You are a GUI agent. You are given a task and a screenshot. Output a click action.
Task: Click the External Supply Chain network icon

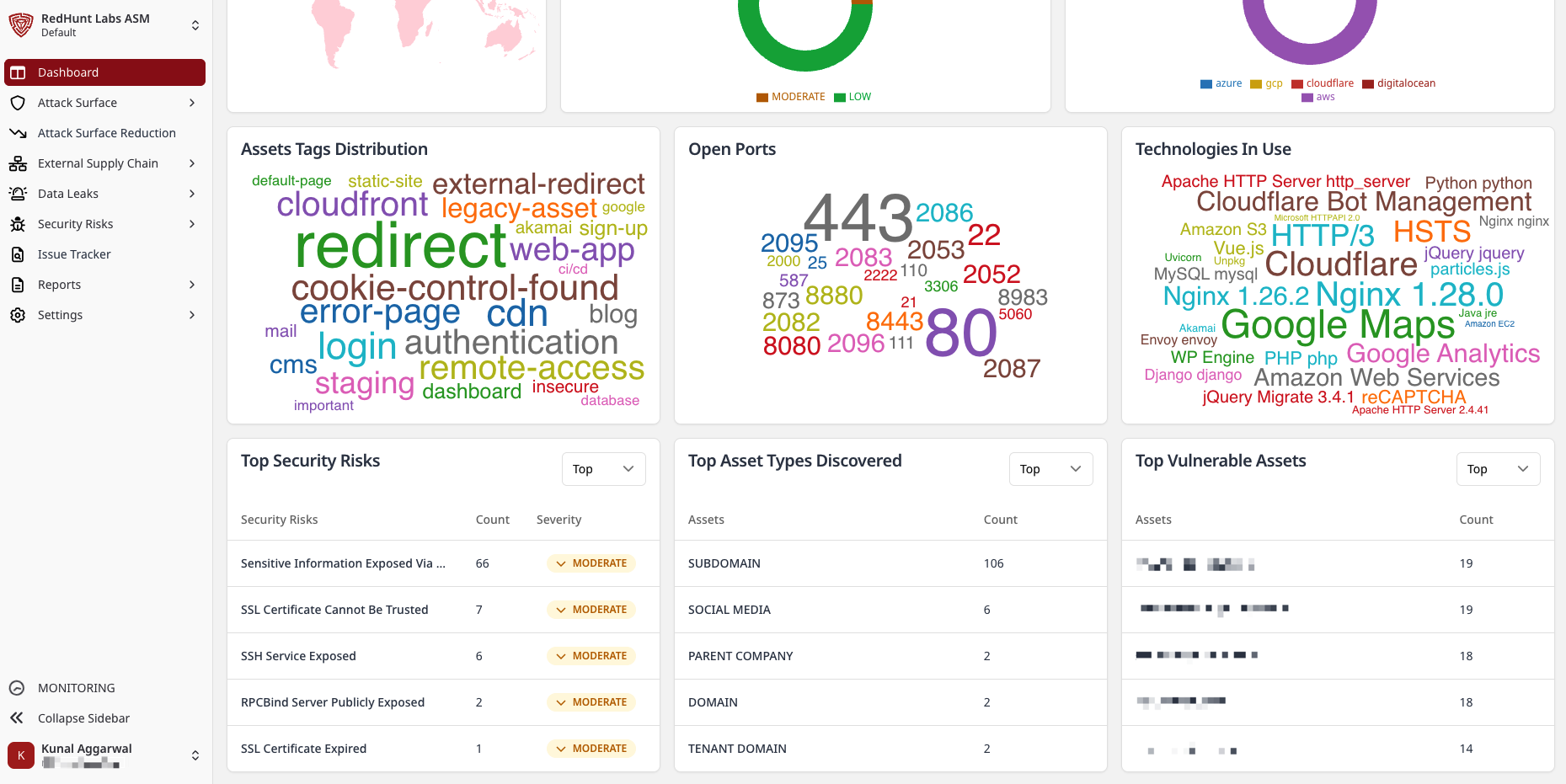click(18, 163)
